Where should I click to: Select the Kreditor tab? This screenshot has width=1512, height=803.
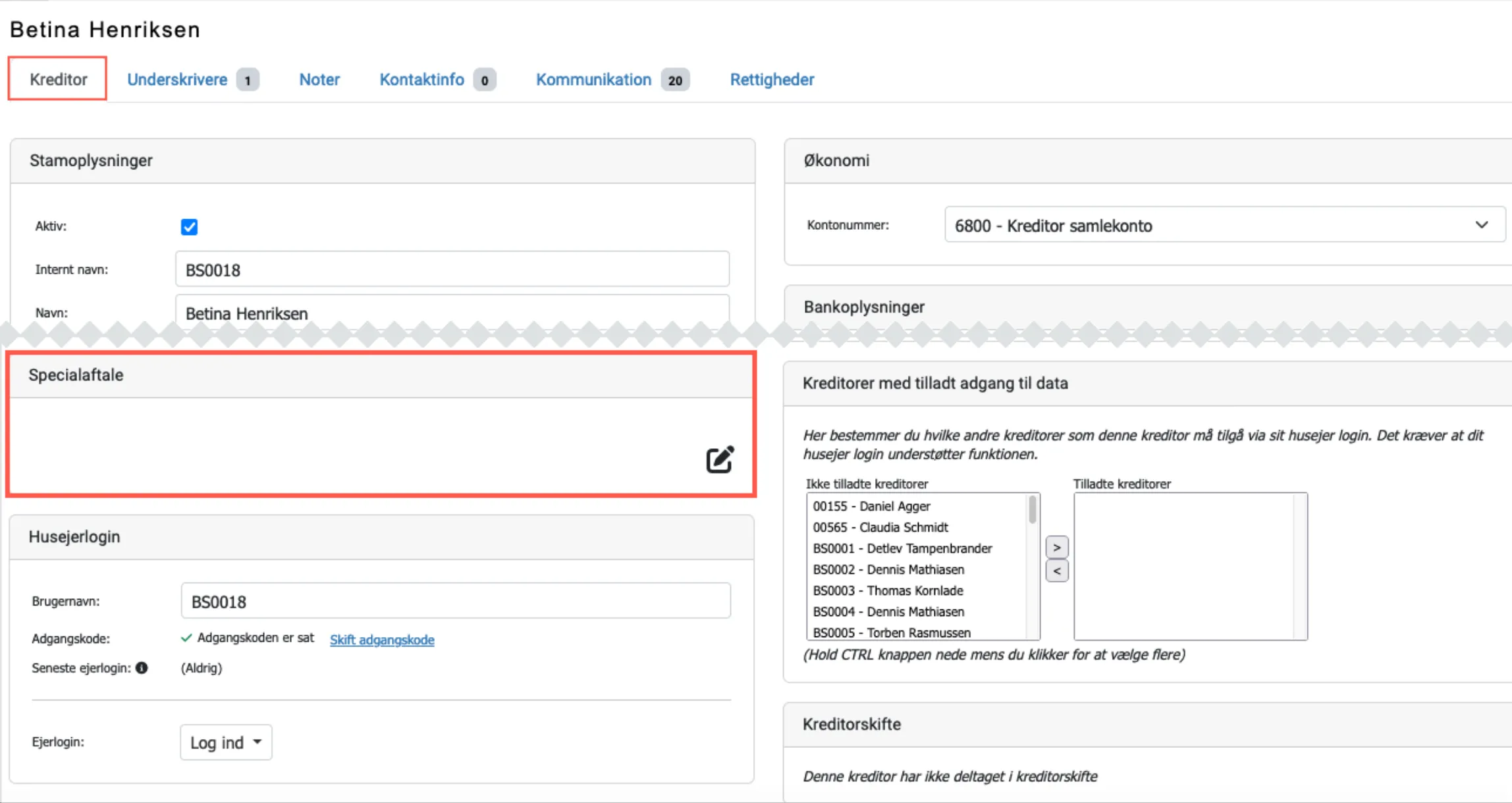[58, 80]
